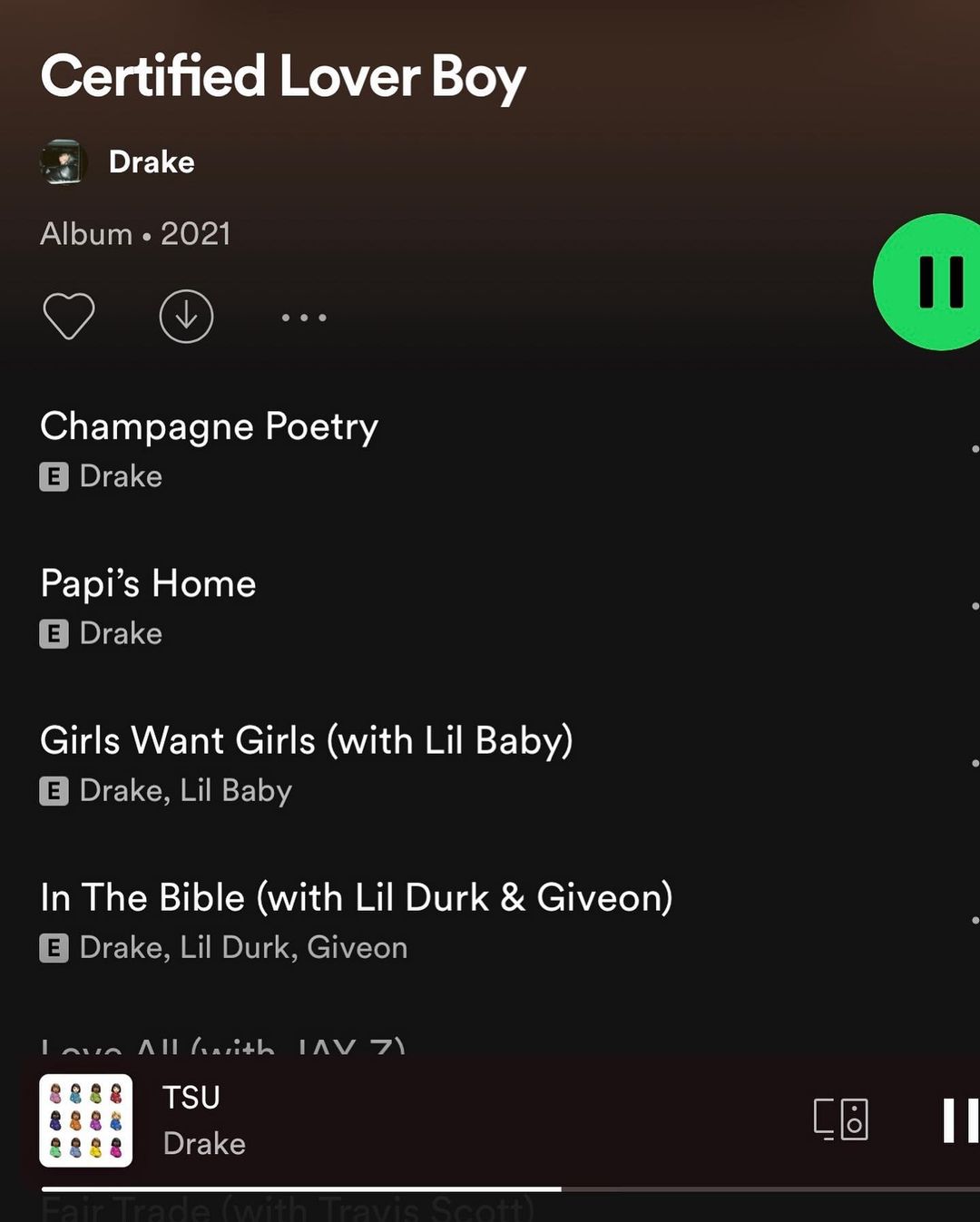This screenshot has width=980, height=1222.
Task: Open more options for Papi's Home
Action: click(975, 606)
